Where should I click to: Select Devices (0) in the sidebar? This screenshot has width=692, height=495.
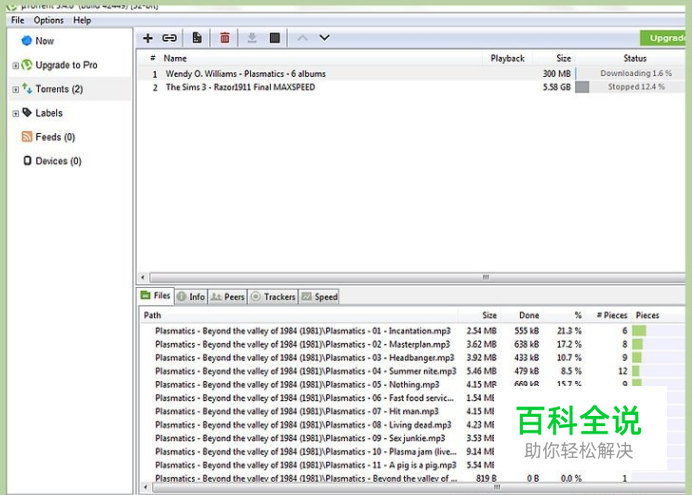[x=58, y=161]
